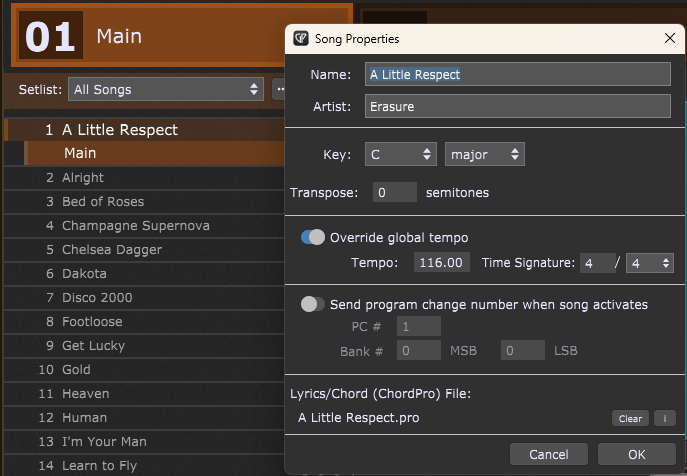
Task: Click the Cancel button
Action: [549, 454]
